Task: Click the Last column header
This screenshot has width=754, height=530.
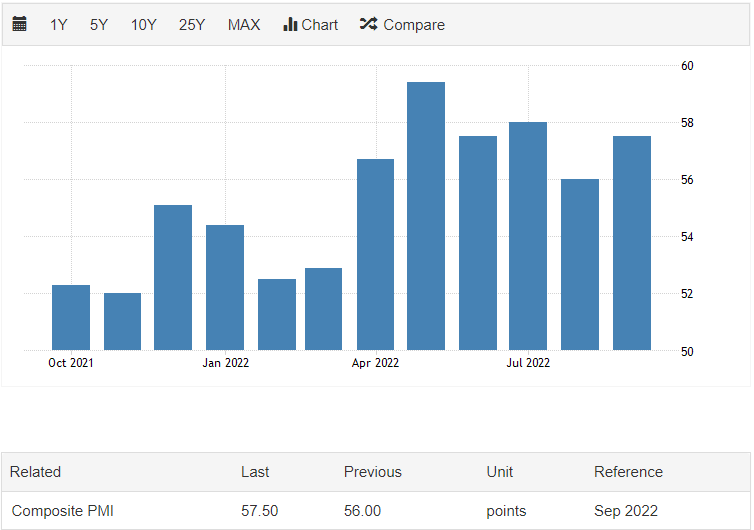Action: [255, 472]
